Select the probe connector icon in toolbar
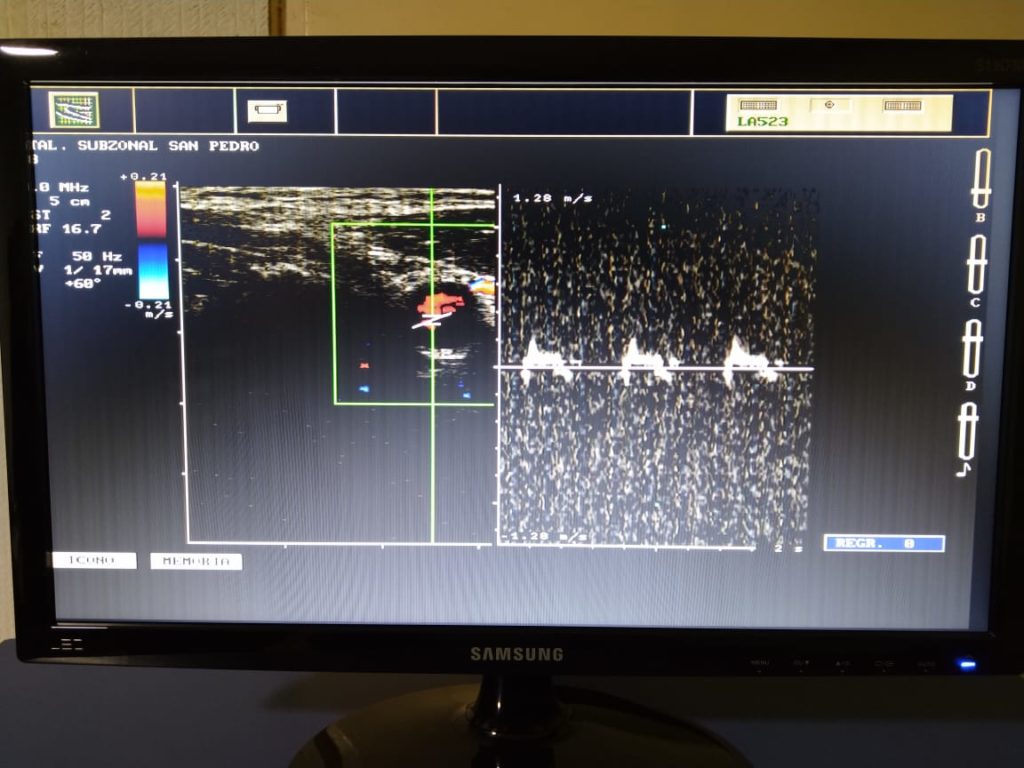The image size is (1024, 768). coord(267,110)
